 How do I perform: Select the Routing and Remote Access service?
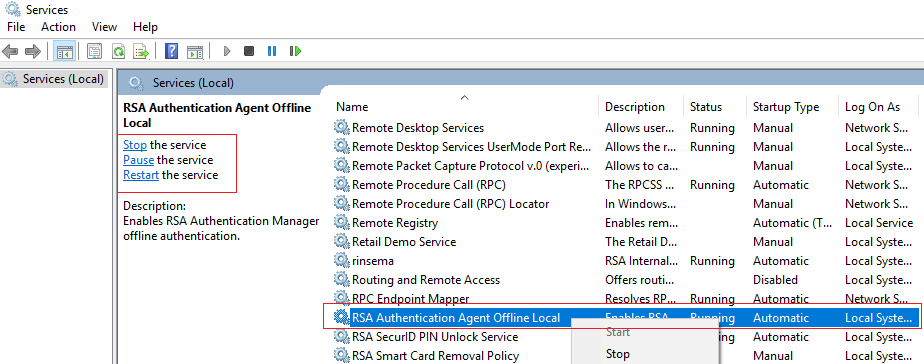pyautogui.click(x=625, y=279)
